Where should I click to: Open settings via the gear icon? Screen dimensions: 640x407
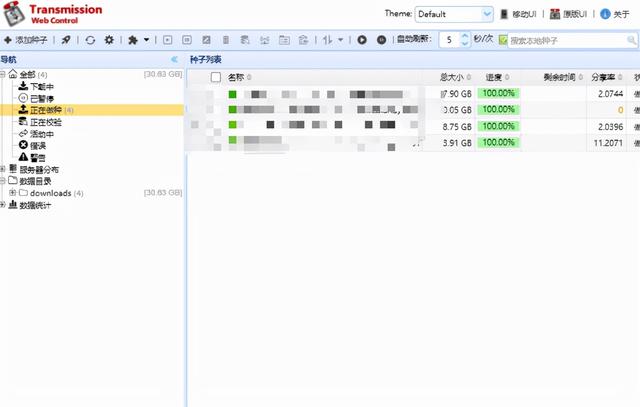(109, 40)
